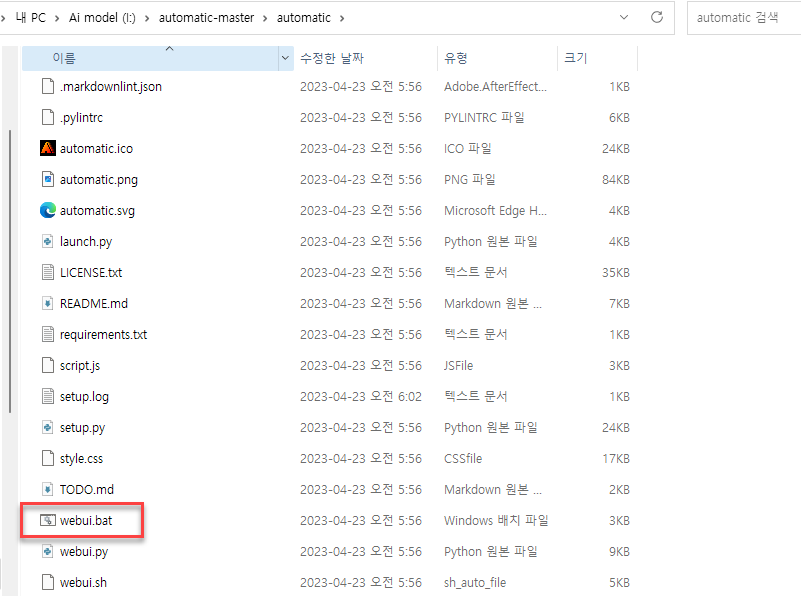Click the .pylintrc file icon

[x=48, y=118]
